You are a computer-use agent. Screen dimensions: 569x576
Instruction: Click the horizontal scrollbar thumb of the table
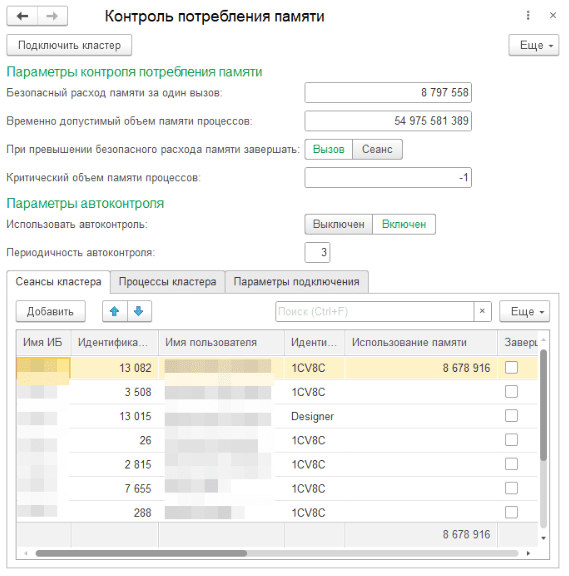tap(141, 553)
